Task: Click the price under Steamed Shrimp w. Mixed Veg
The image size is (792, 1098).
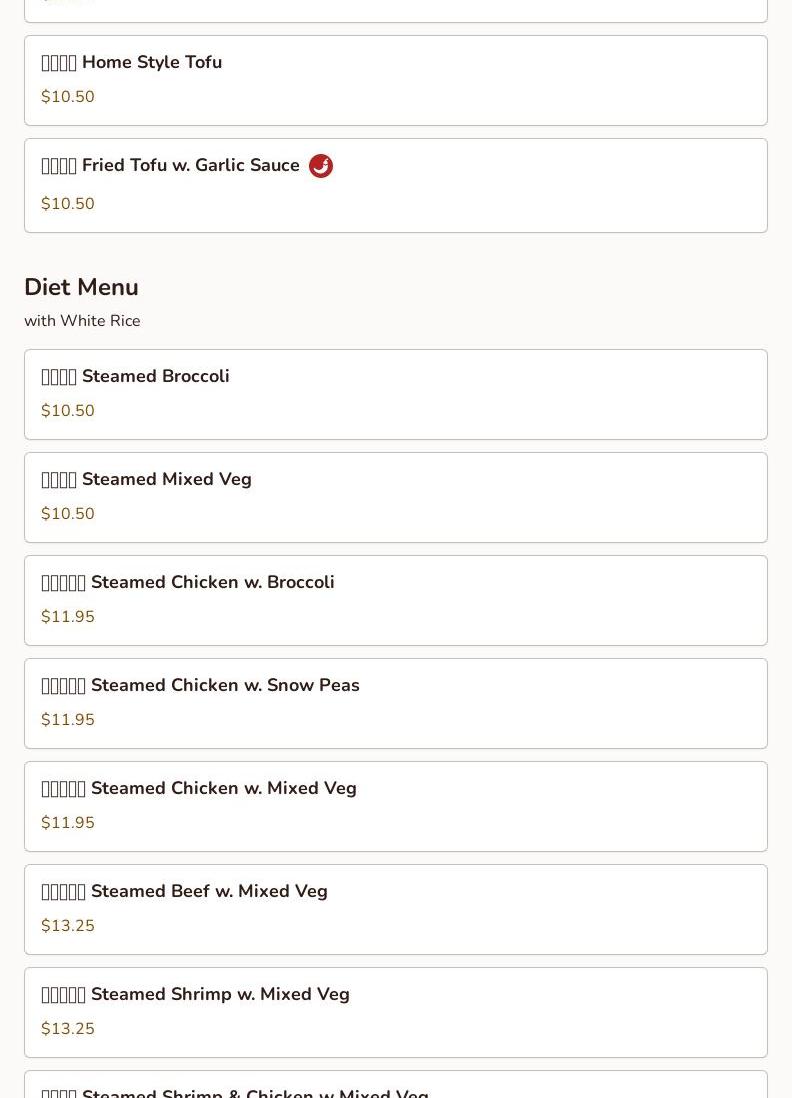Action: point(68,1029)
